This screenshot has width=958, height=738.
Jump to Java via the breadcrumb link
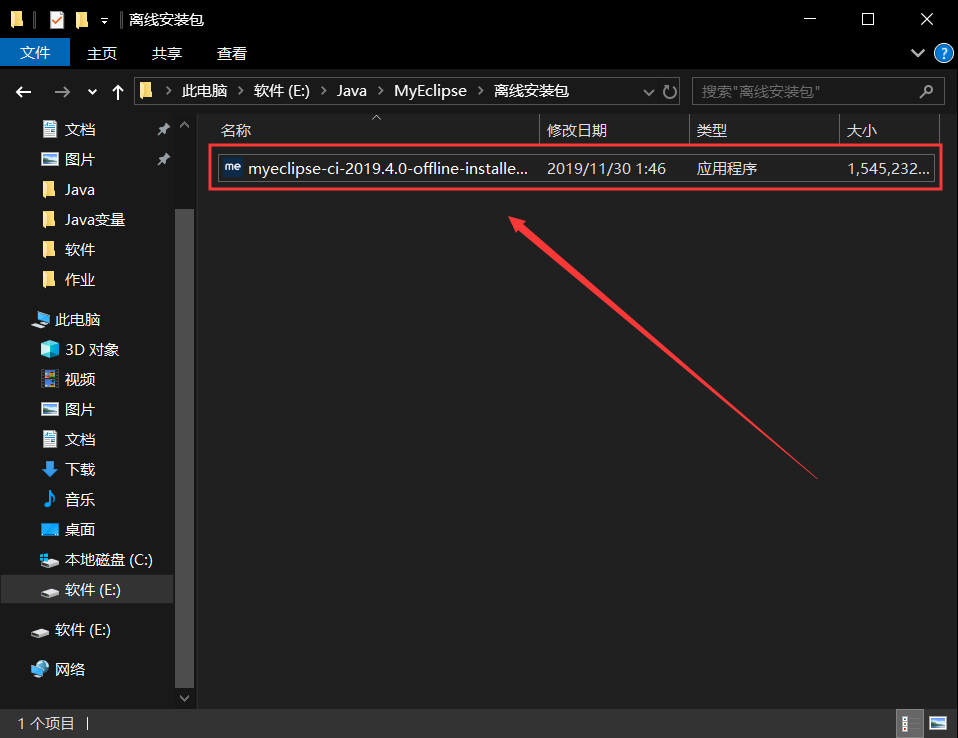351,90
